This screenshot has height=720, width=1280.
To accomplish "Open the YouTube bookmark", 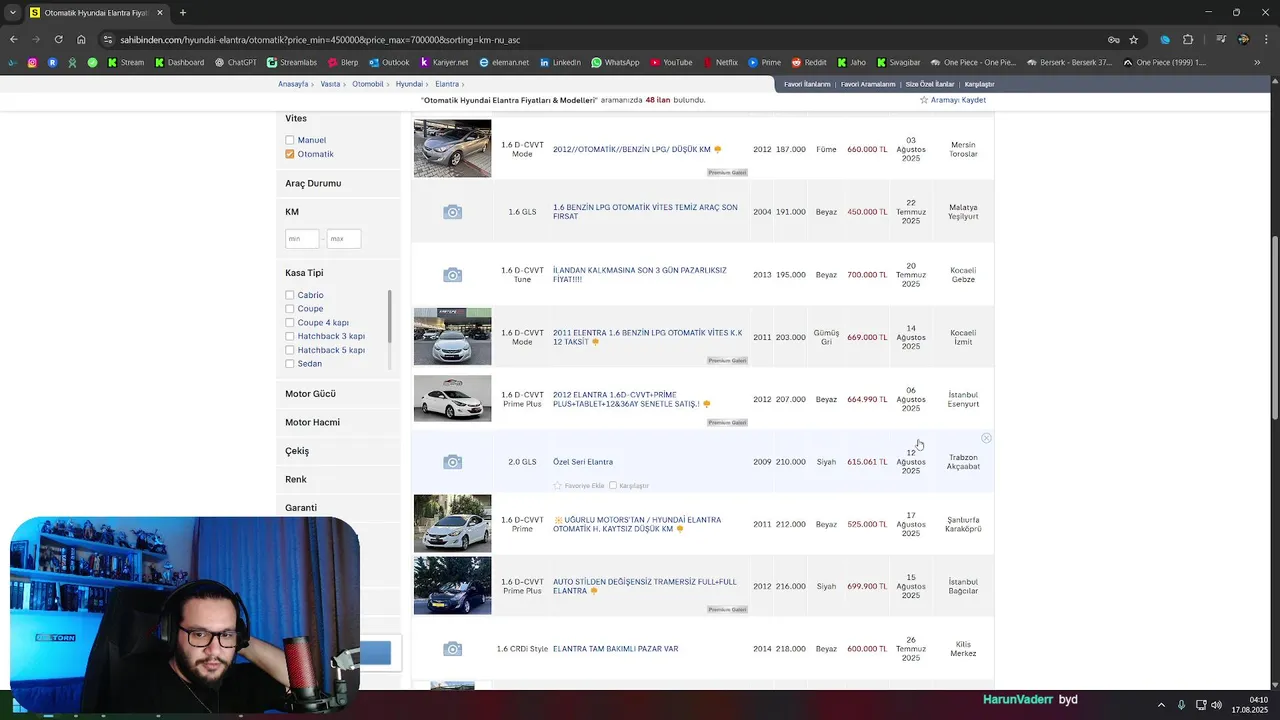I will click(671, 62).
